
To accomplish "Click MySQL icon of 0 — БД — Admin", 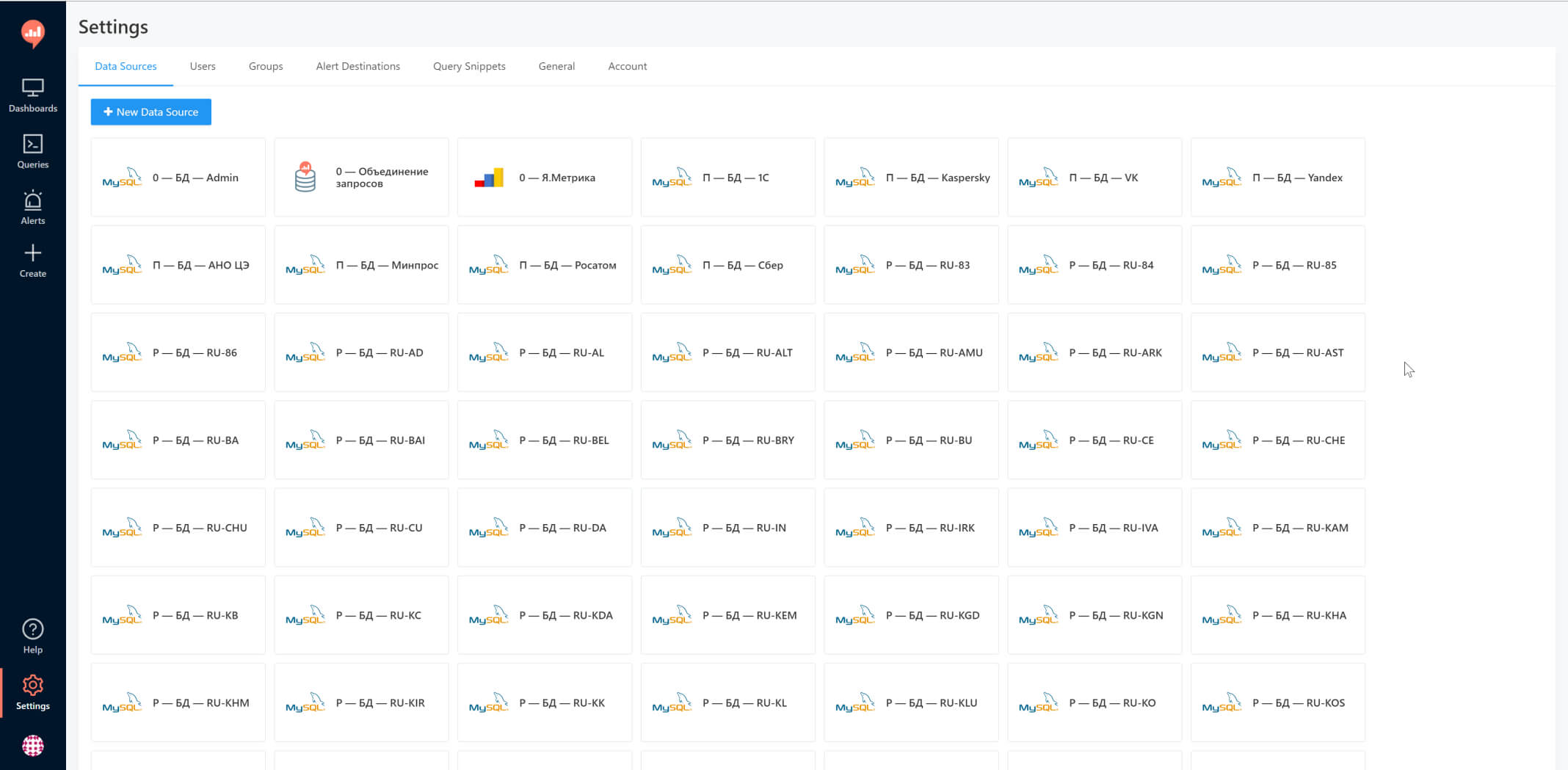I will 122,178.
